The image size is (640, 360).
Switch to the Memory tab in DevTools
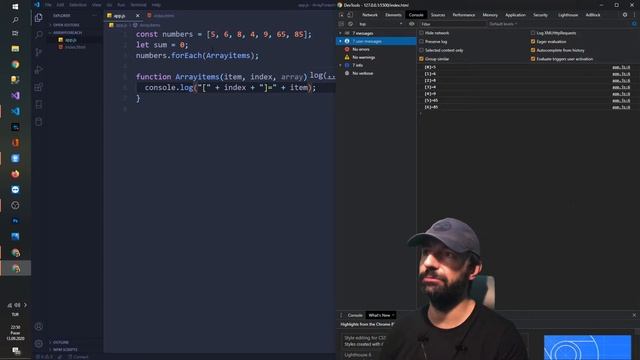coord(490,15)
